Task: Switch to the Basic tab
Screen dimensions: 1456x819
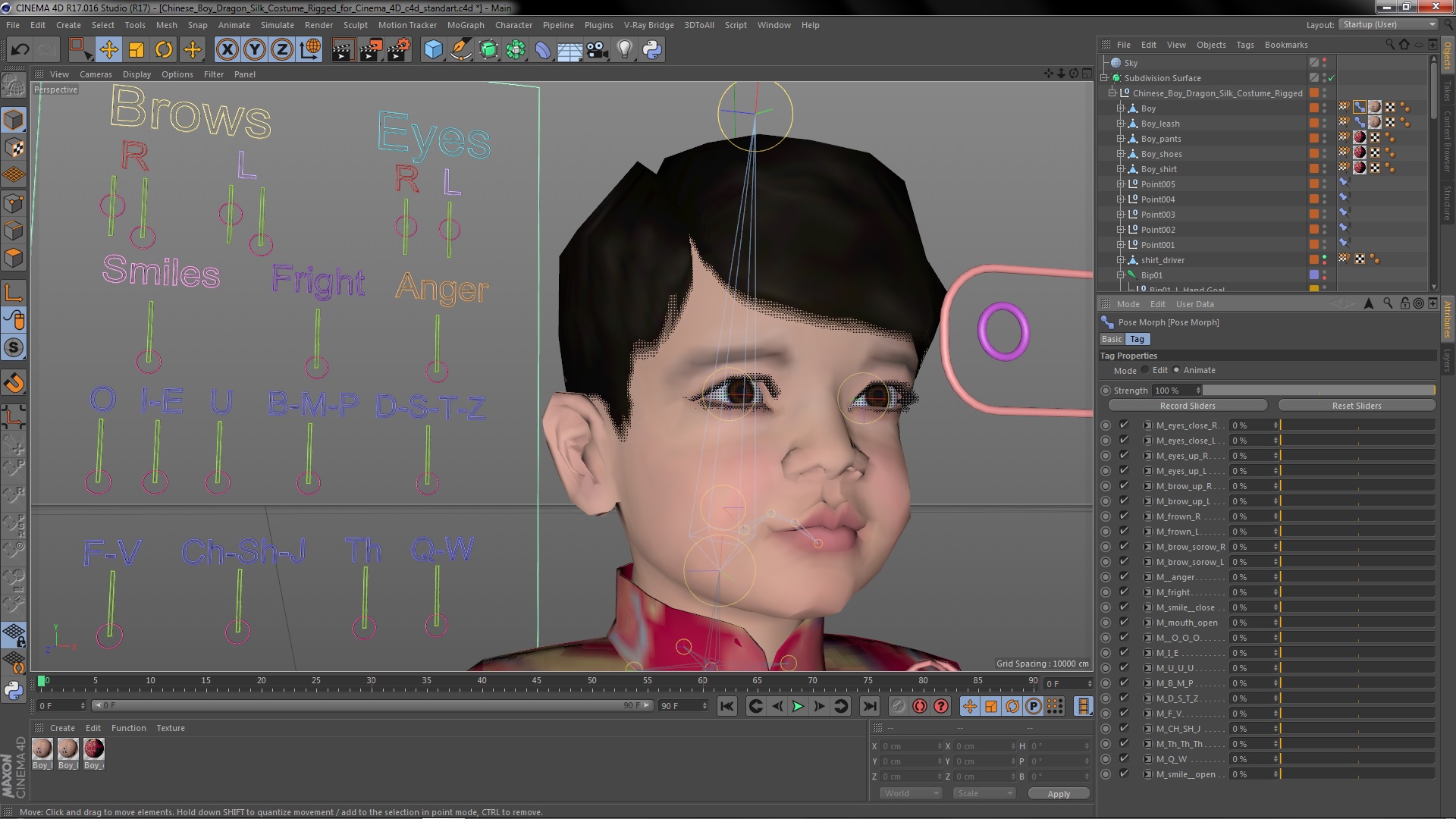Action: 1112,339
